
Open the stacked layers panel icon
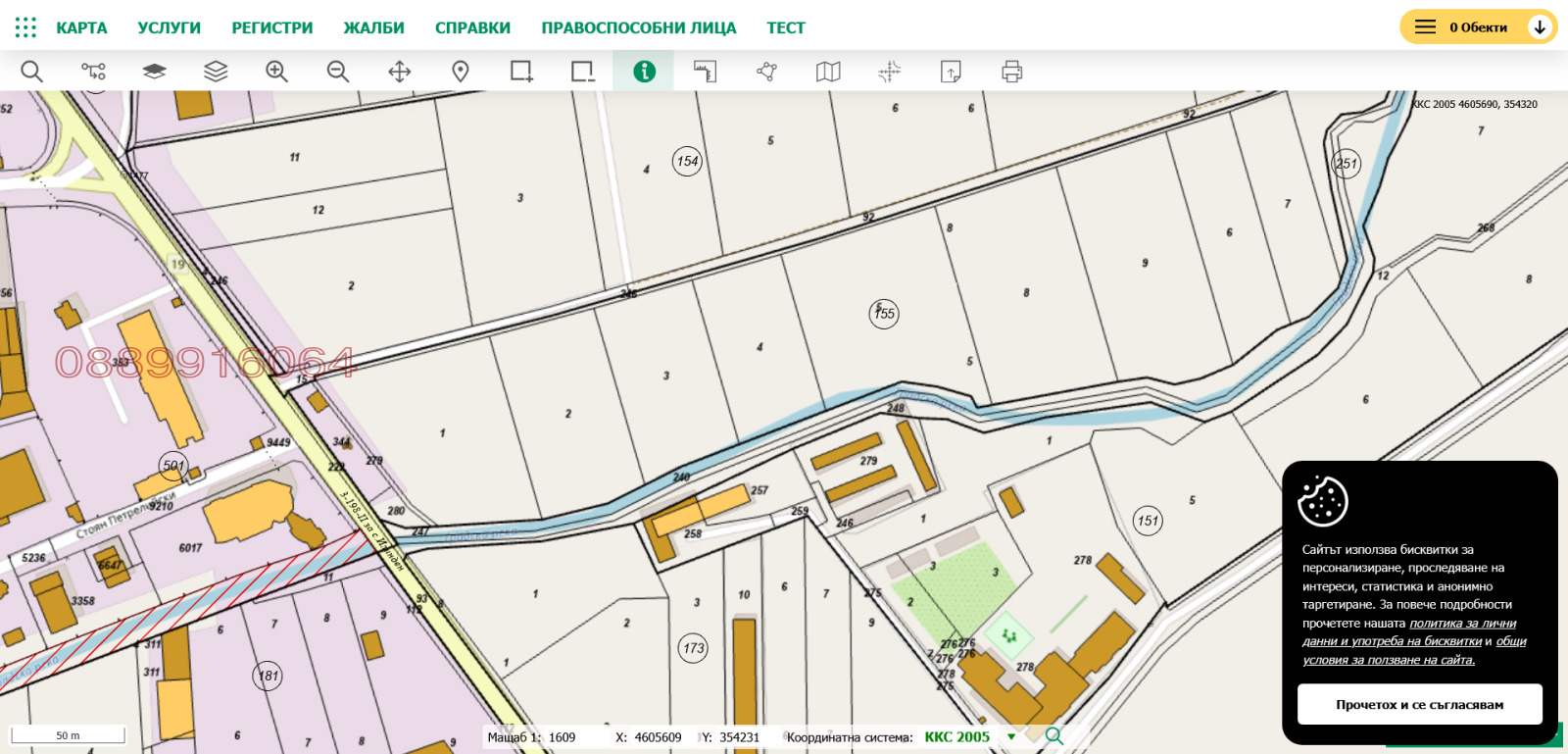216,72
